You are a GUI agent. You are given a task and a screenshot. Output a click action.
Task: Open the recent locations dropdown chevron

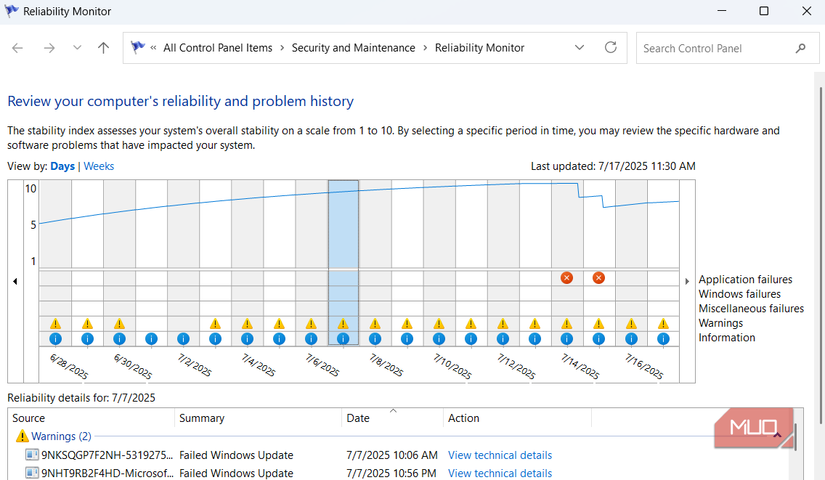tap(77, 48)
